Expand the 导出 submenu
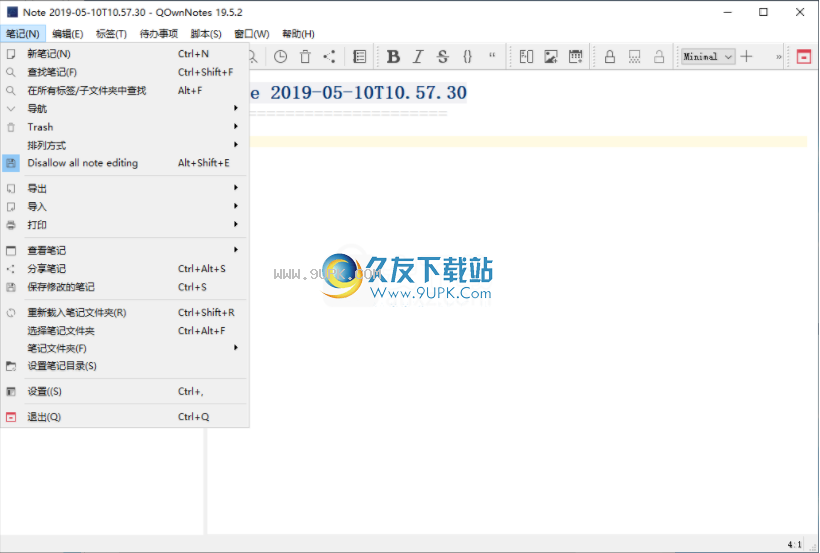This screenshot has width=820, height=553. tap(125, 188)
